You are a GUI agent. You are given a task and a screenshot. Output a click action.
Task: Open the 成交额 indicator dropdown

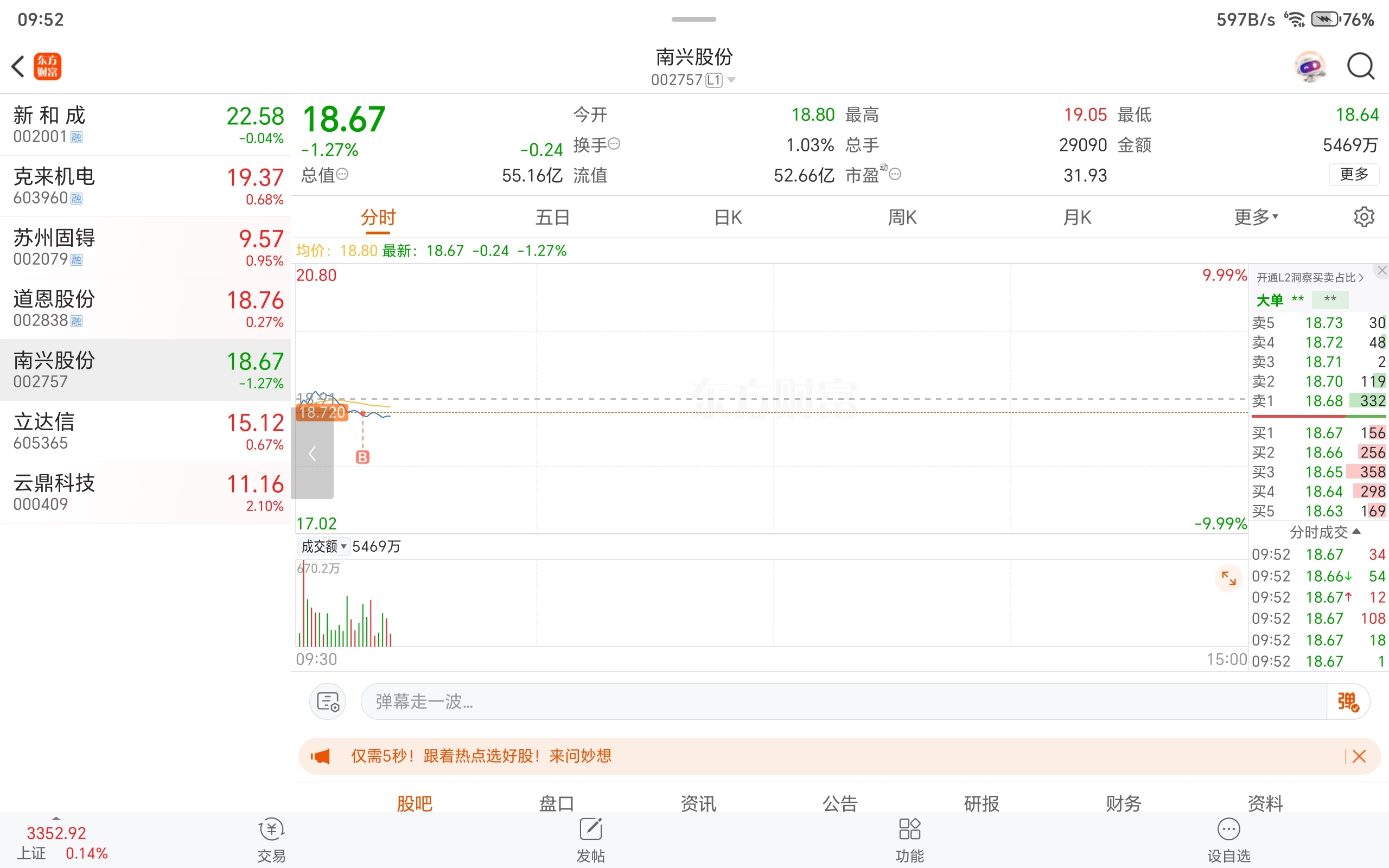point(324,546)
